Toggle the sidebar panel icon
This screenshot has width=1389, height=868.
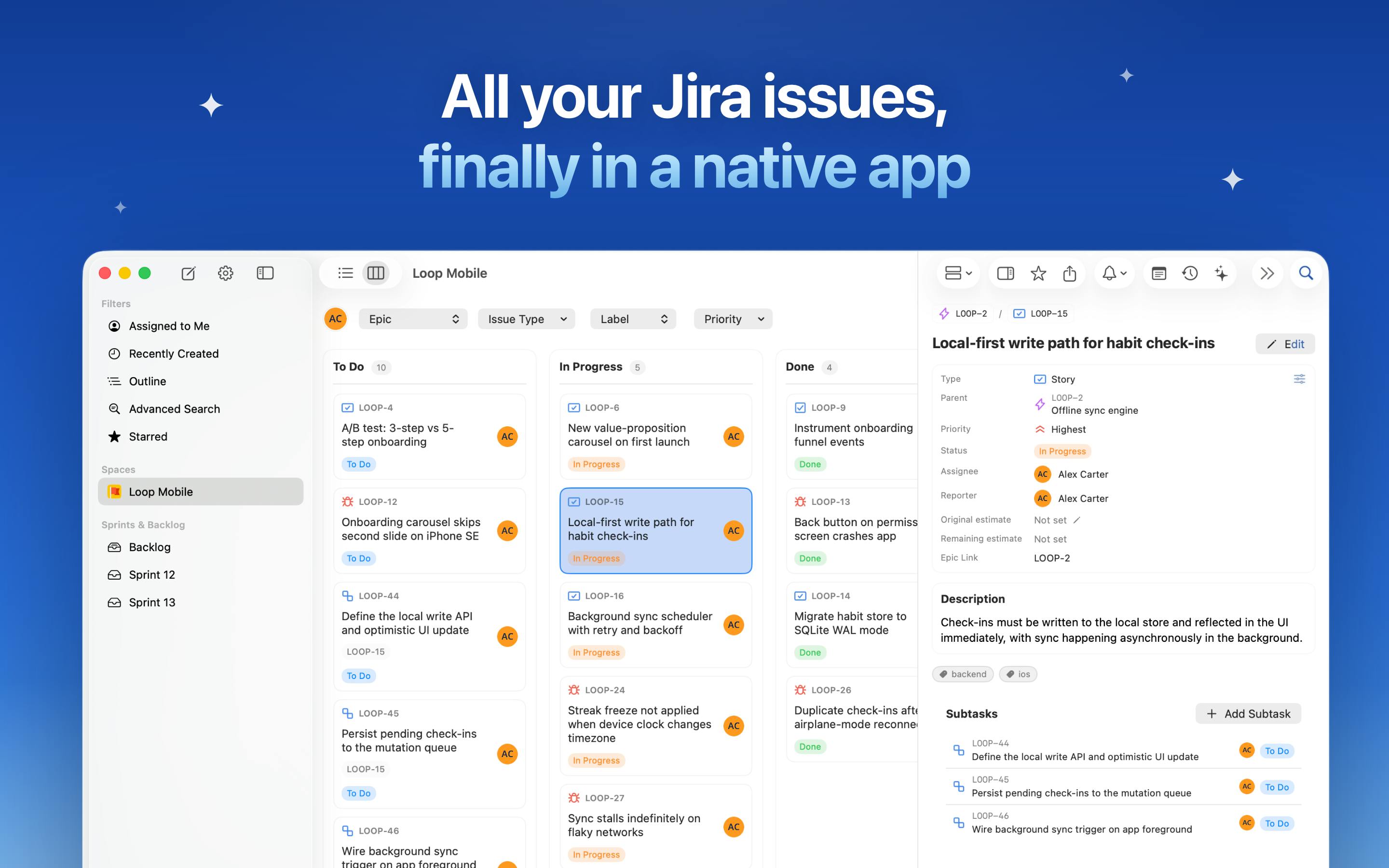265,273
